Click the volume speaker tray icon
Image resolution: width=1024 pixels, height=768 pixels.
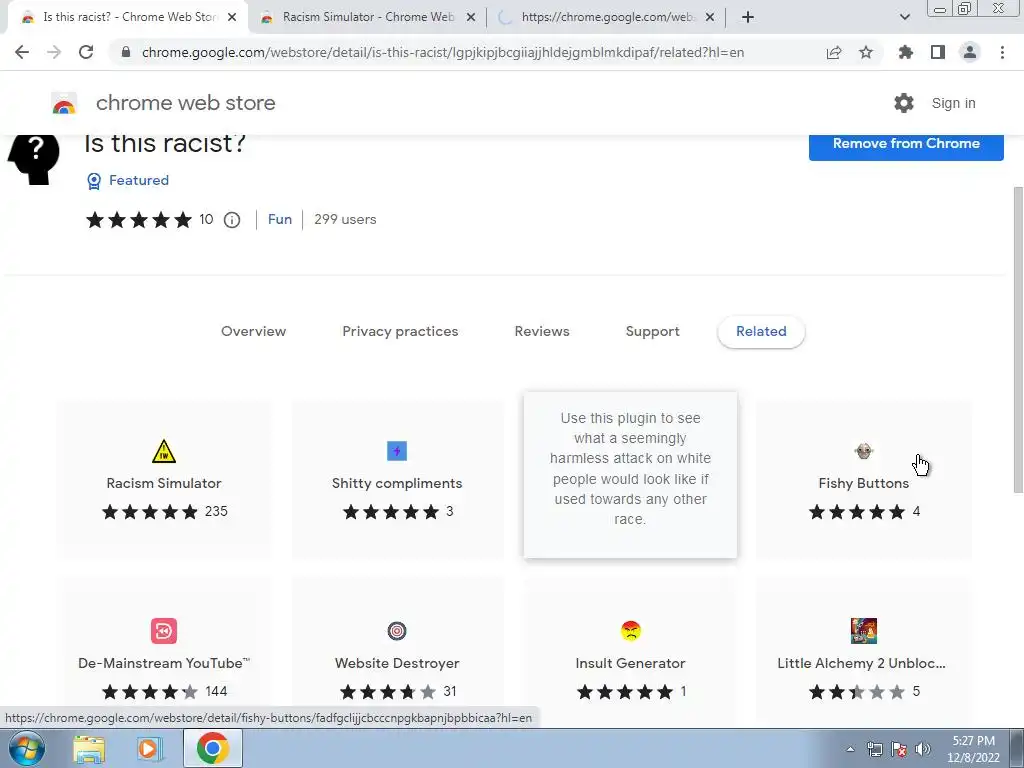tap(923, 749)
